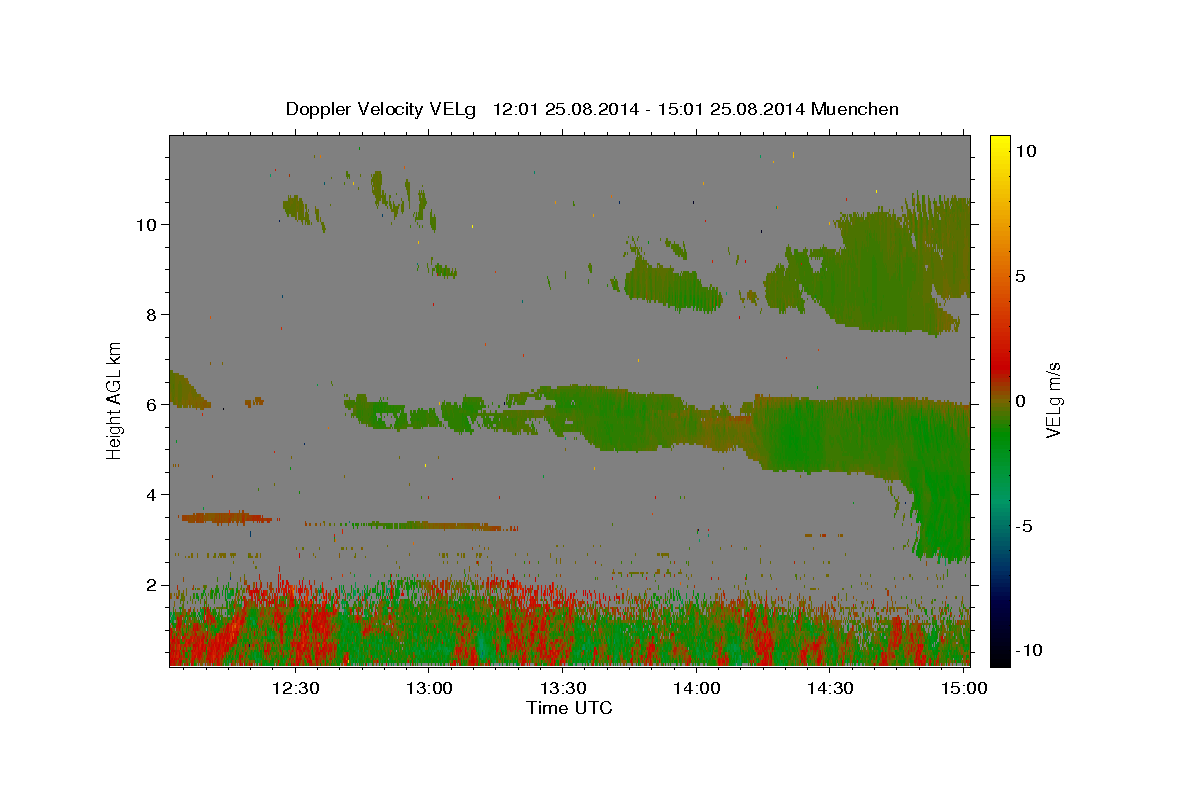Screen dimensions: 1200x800
Task: Click the colorbar value label 5
Action: (1021, 276)
